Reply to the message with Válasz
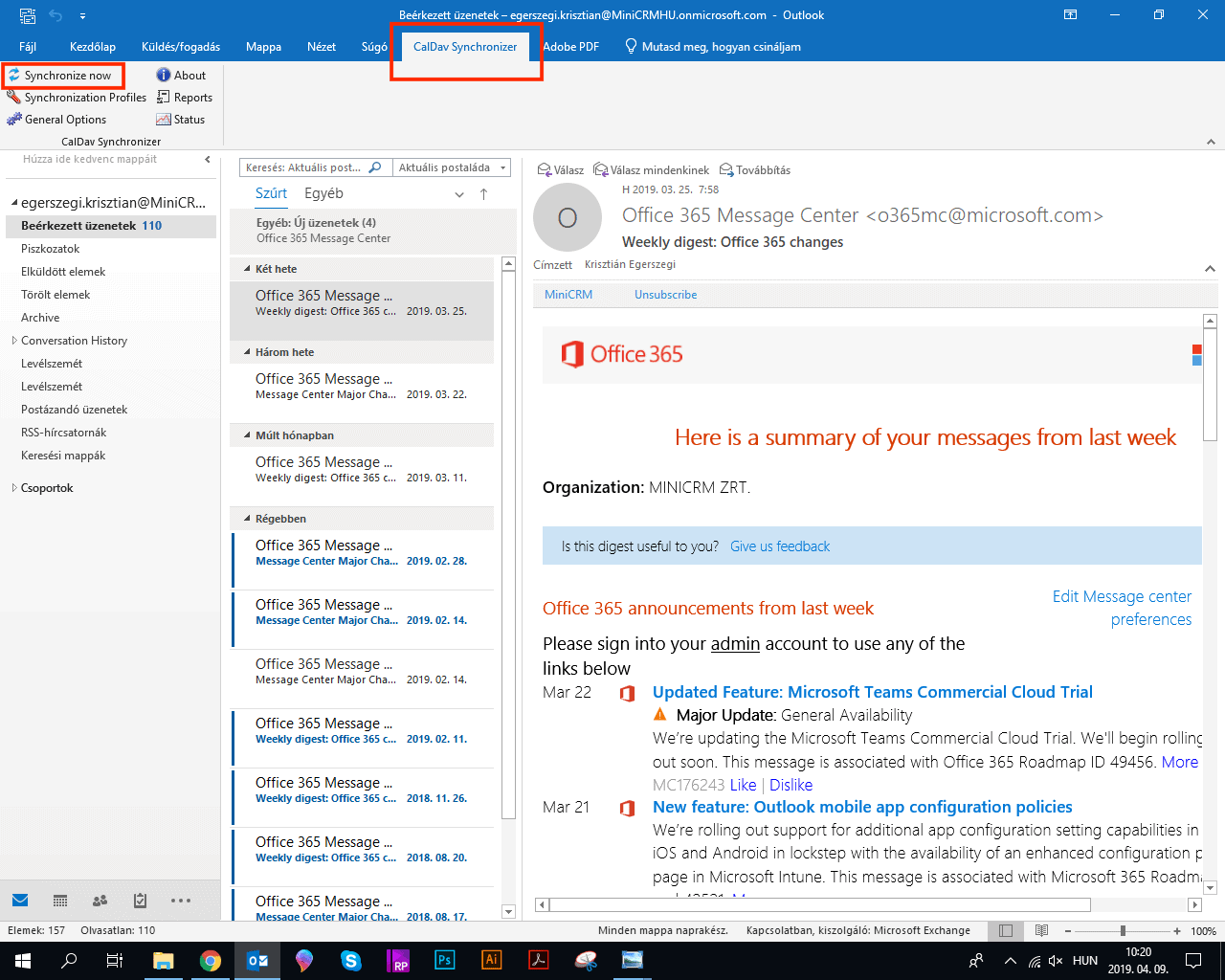The image size is (1225, 980). 561,170
